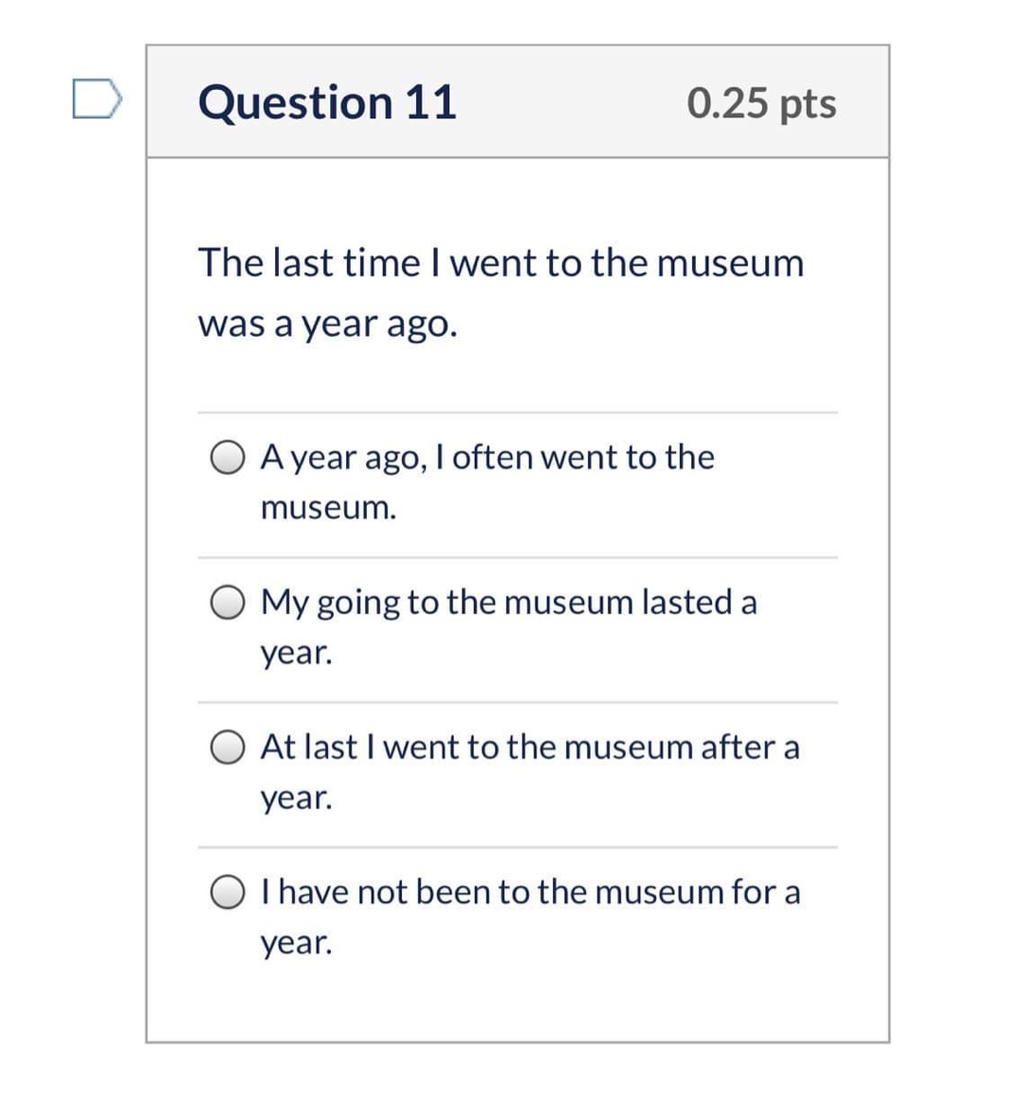Choose the "My going to the museum lasted" radio

(228, 604)
